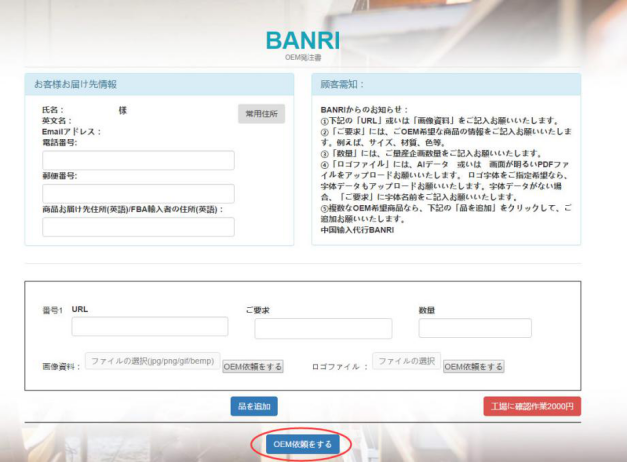Open the 画像資料 file chooser
Image resolution: width=627 pixels, height=462 pixels.
coord(152,361)
